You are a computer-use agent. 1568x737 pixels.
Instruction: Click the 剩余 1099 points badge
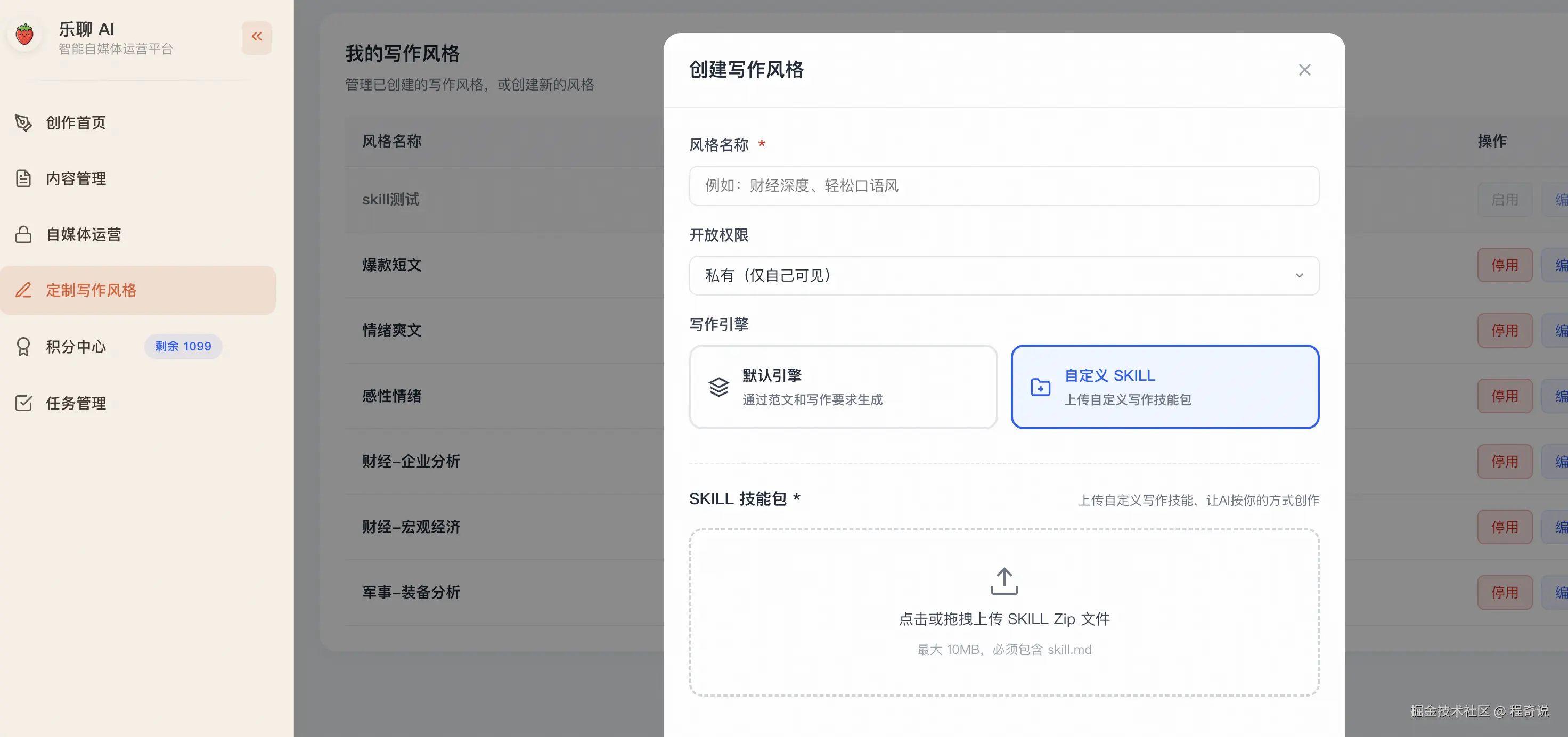click(183, 347)
